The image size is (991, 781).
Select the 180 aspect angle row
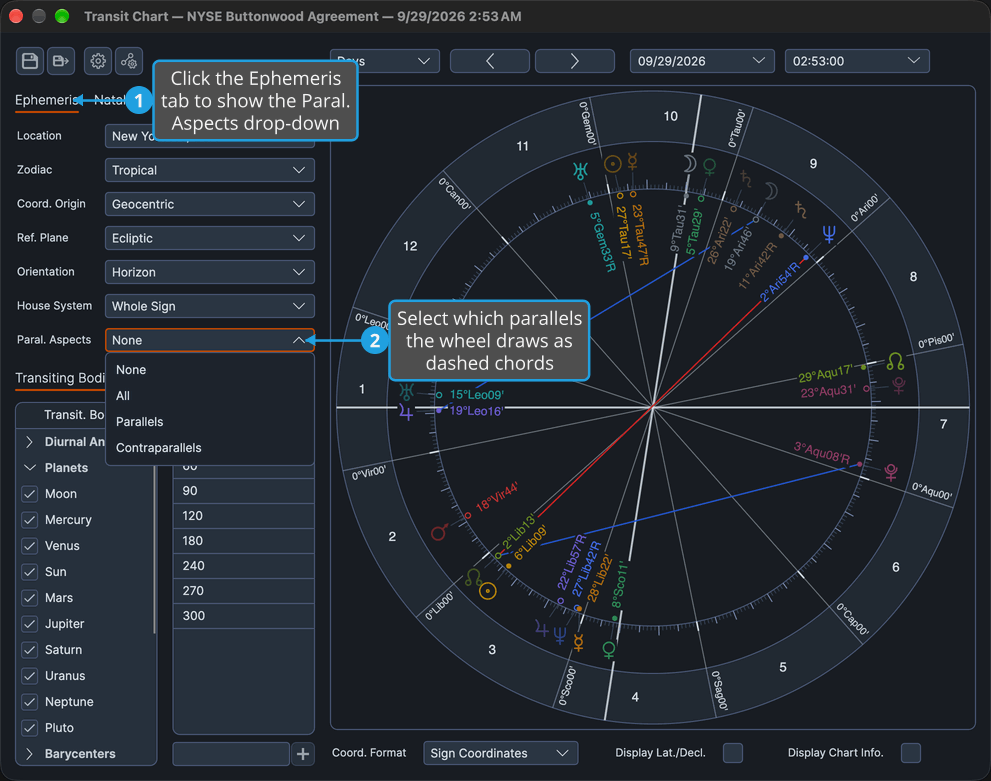tap(243, 541)
